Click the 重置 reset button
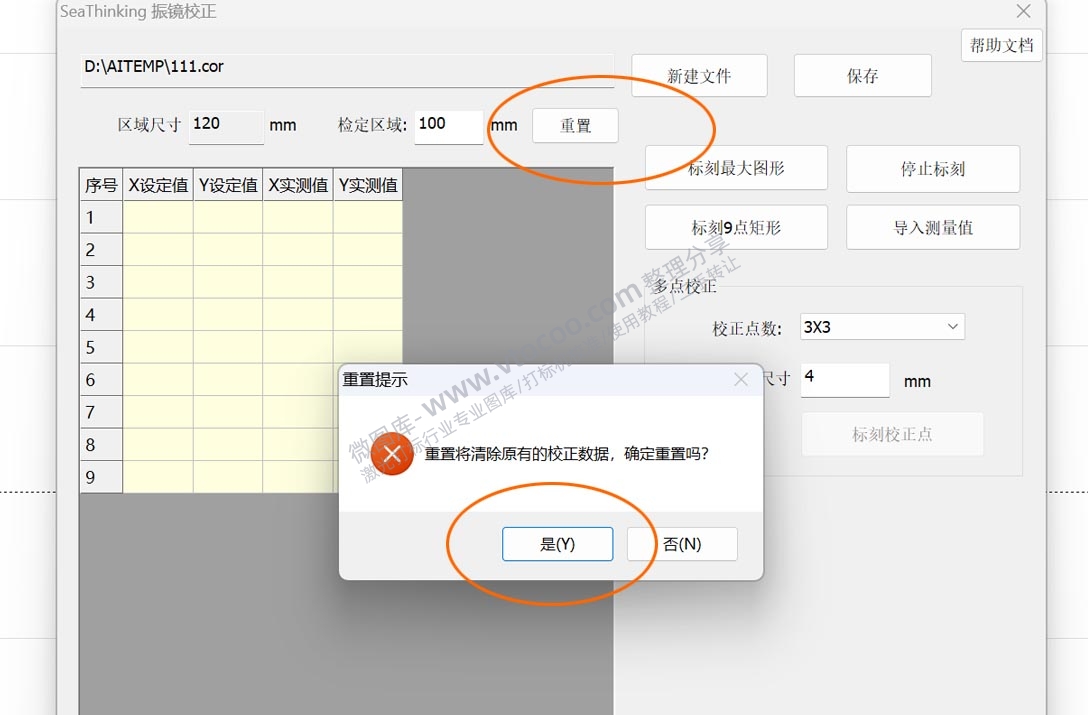 (575, 125)
